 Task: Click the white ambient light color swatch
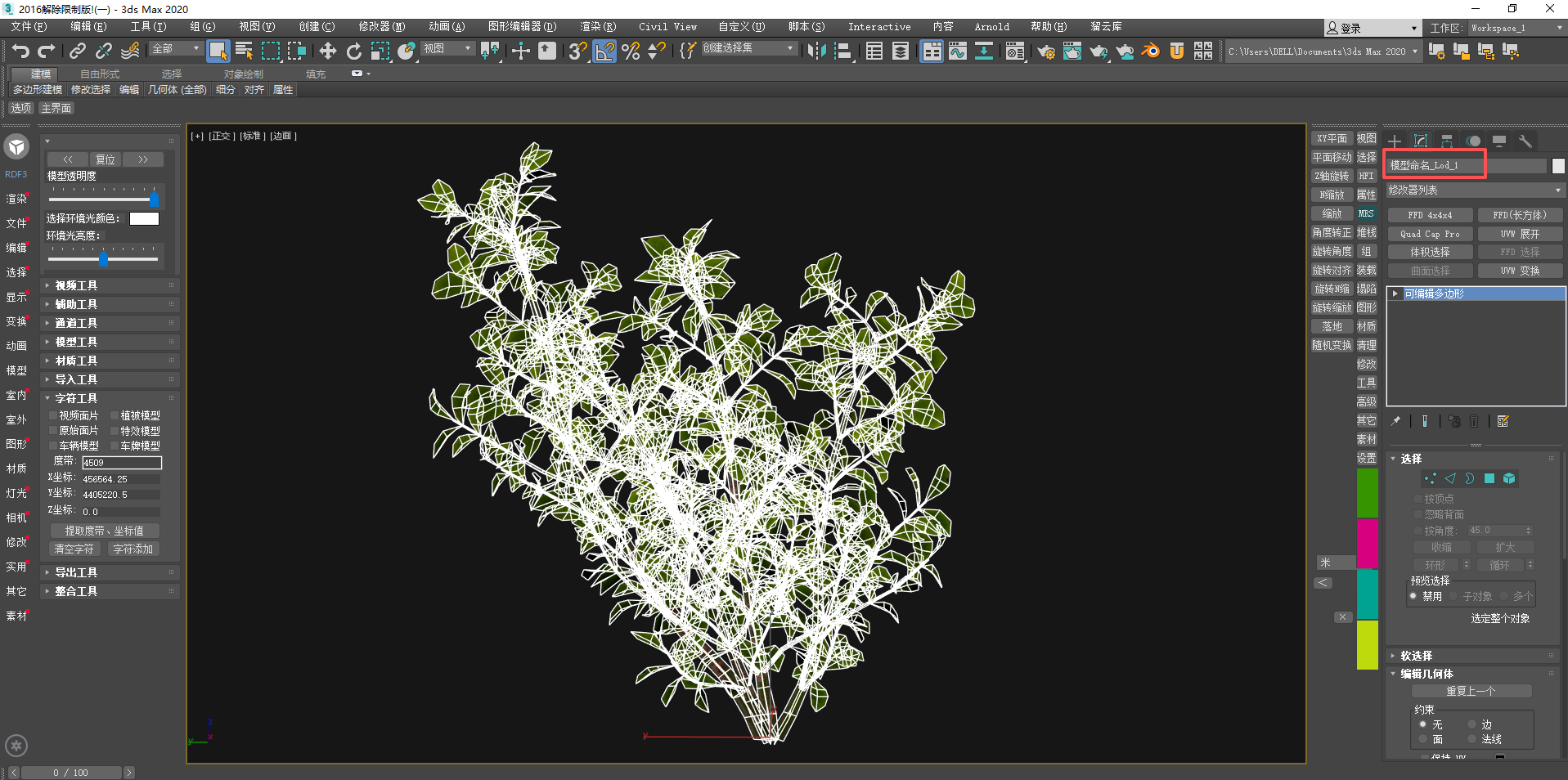(x=144, y=218)
